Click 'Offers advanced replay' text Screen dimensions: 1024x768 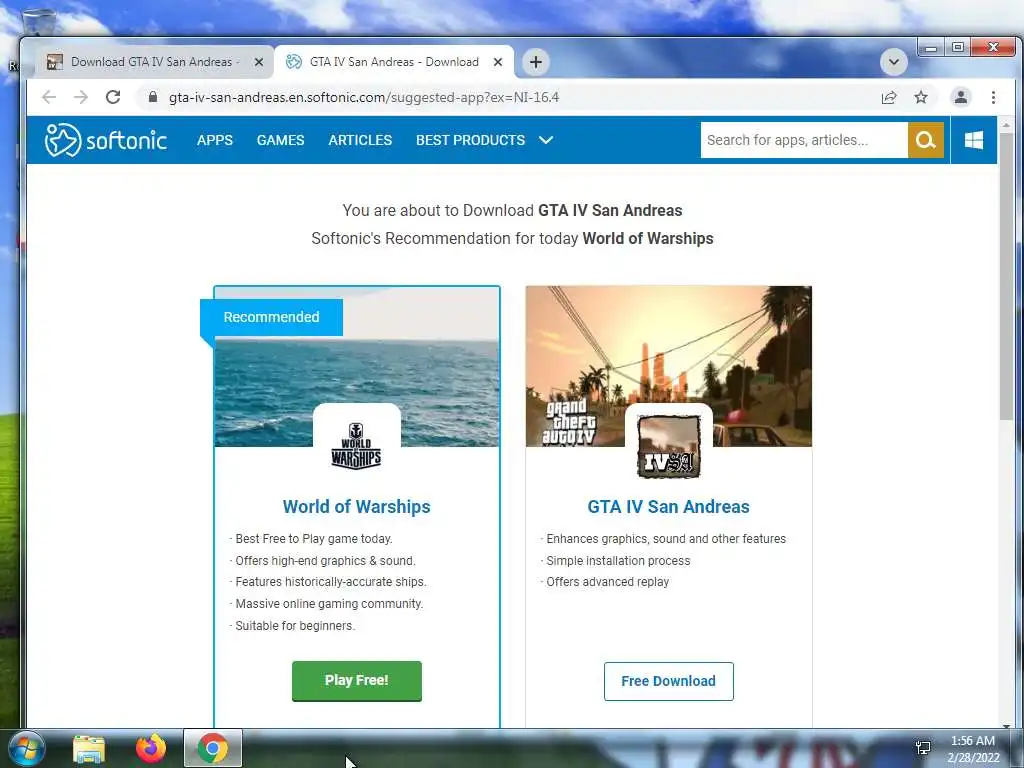tap(607, 582)
